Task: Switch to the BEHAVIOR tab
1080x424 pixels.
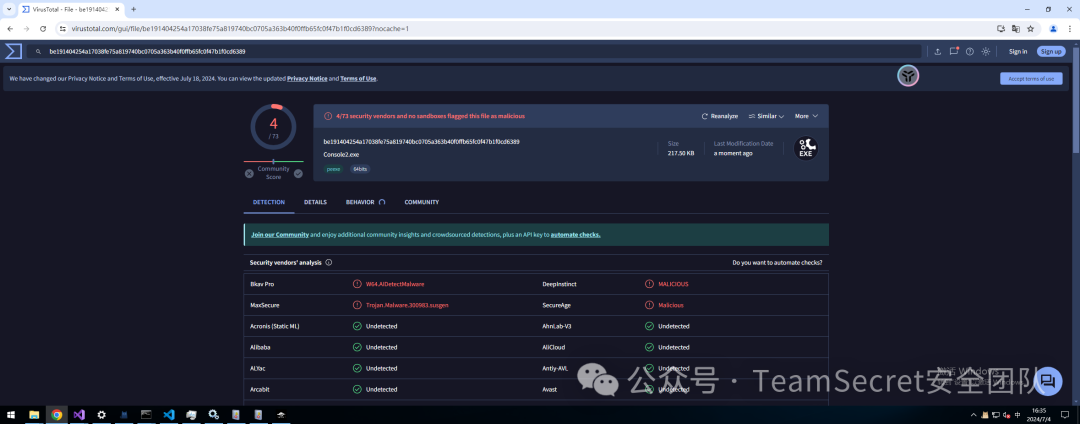Action: coord(365,202)
